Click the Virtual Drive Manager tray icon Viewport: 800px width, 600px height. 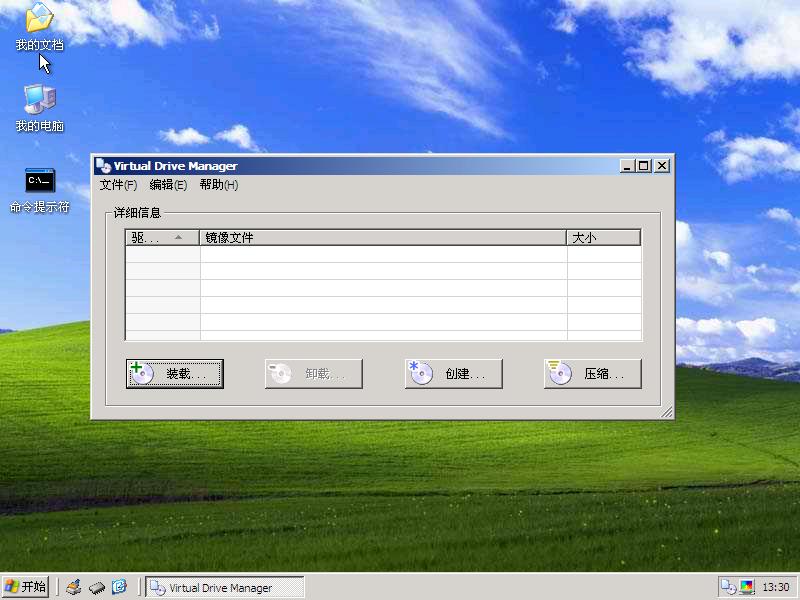(729, 587)
